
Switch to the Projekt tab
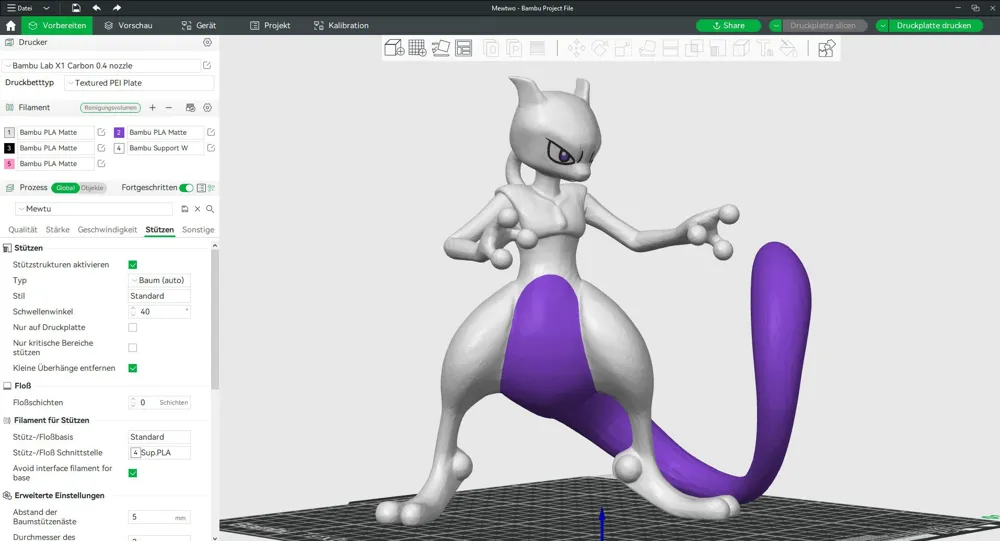[270, 26]
